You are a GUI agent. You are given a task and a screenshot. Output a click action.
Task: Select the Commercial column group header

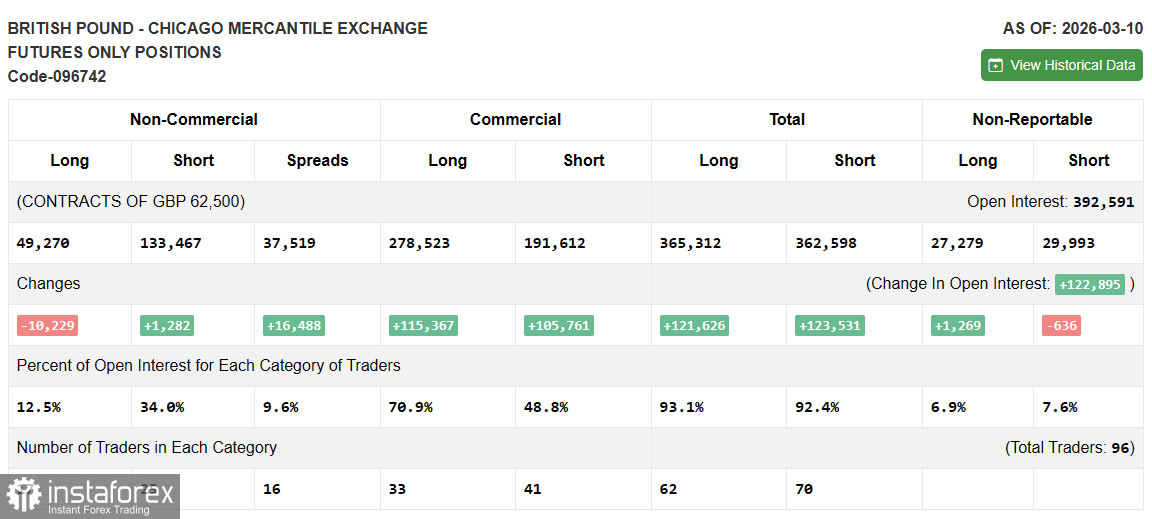point(515,119)
